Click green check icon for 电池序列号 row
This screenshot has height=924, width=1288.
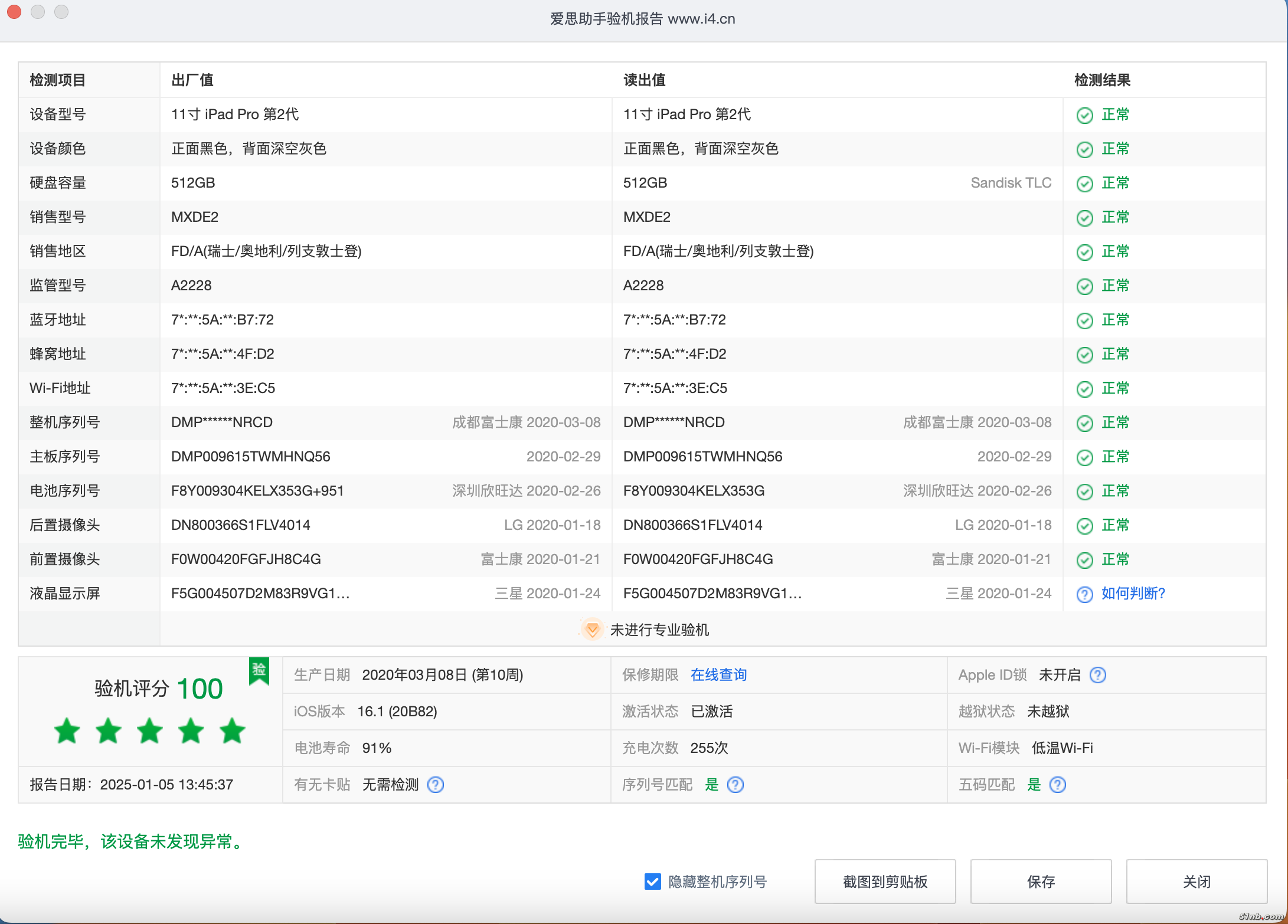(x=1084, y=492)
